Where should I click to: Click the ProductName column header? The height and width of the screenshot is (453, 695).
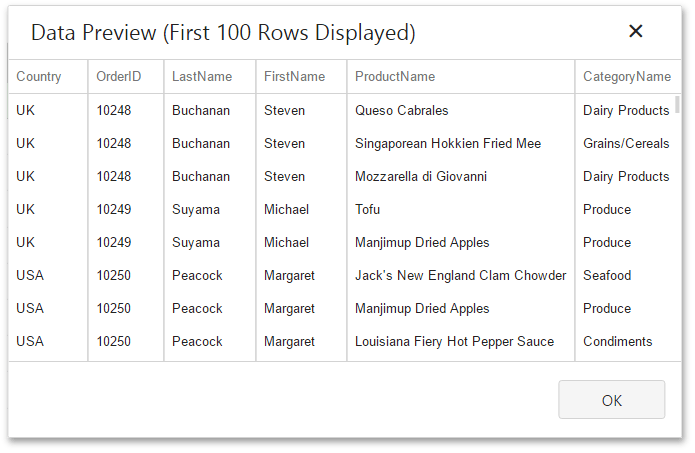coord(395,77)
